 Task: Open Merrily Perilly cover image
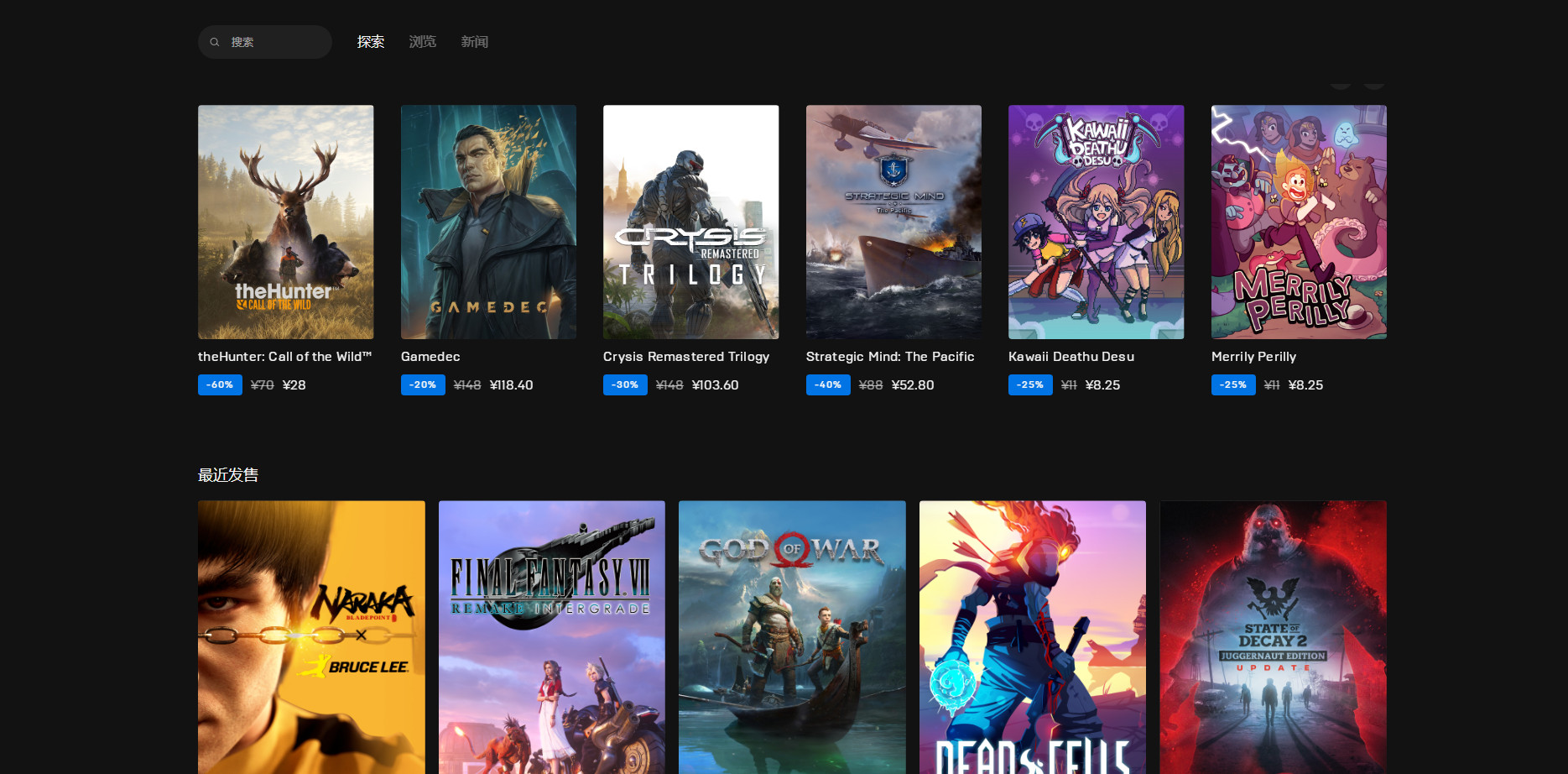(x=1299, y=222)
